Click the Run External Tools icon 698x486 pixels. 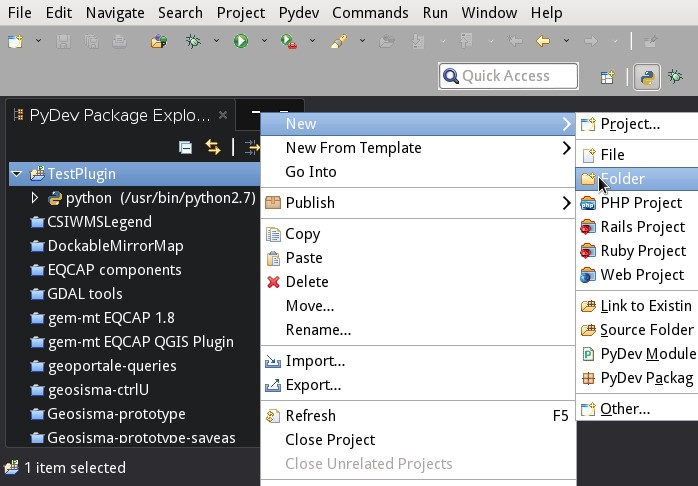pos(289,41)
